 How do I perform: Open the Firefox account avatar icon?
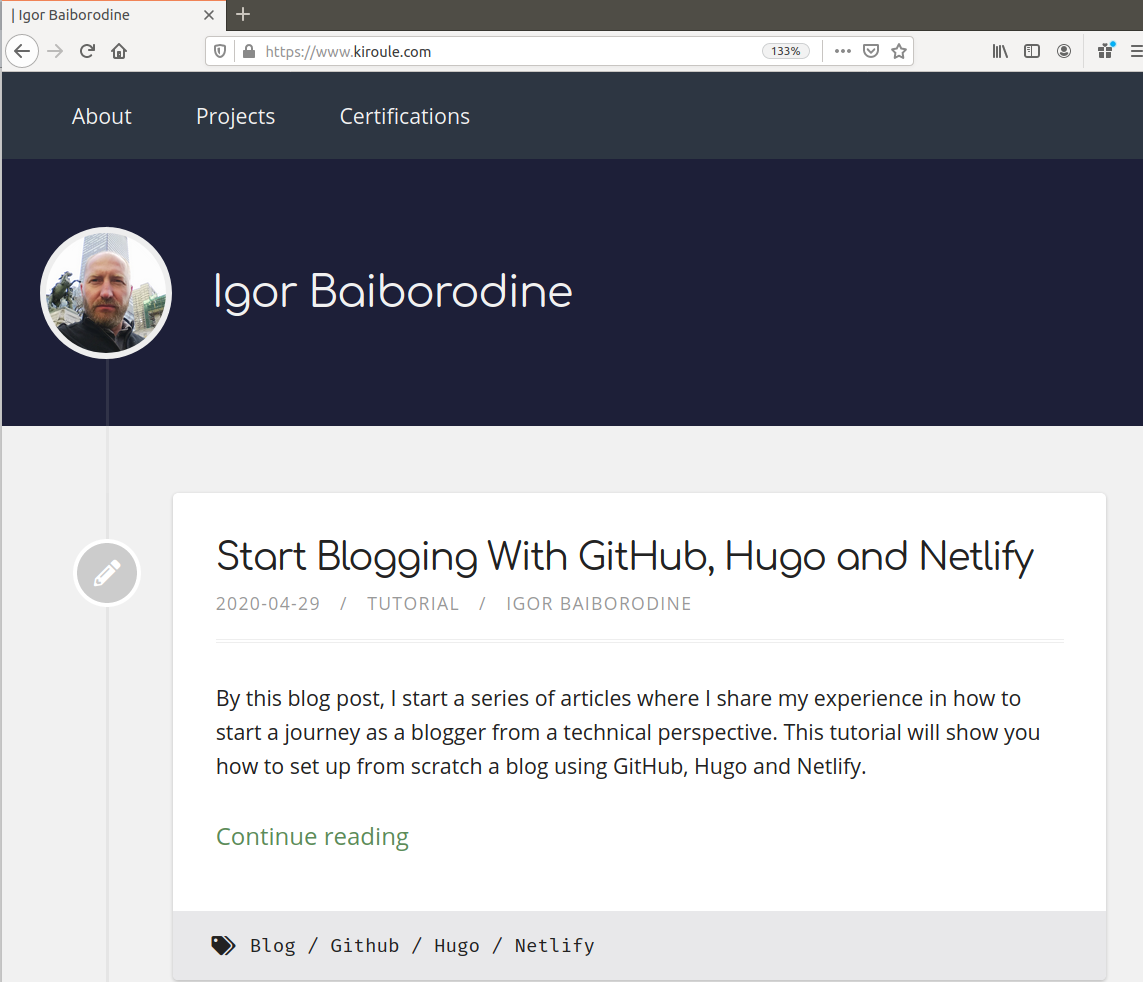1064,51
